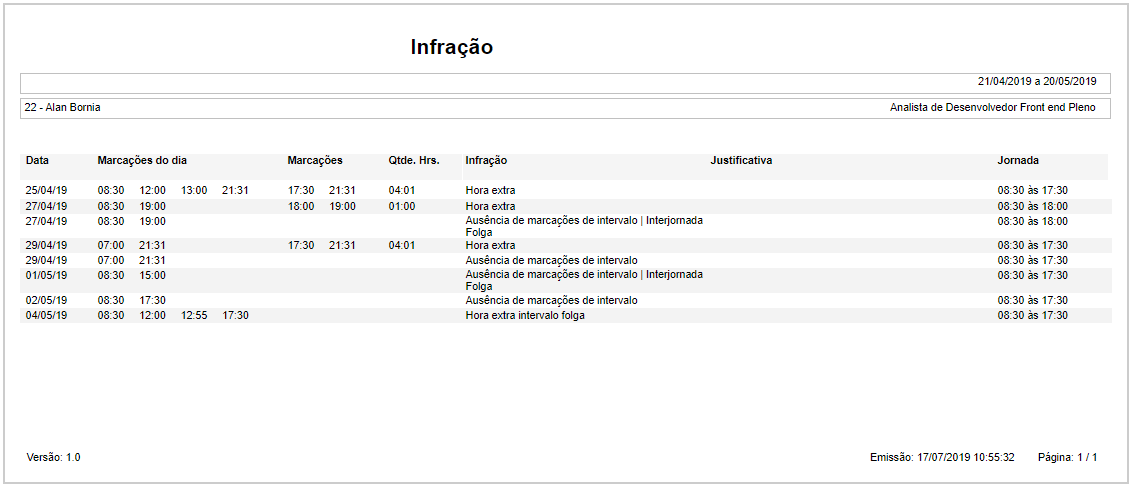Click the 13:00 marking on 25/04/19
Image resolution: width=1135 pixels, height=489 pixels.
(194, 190)
